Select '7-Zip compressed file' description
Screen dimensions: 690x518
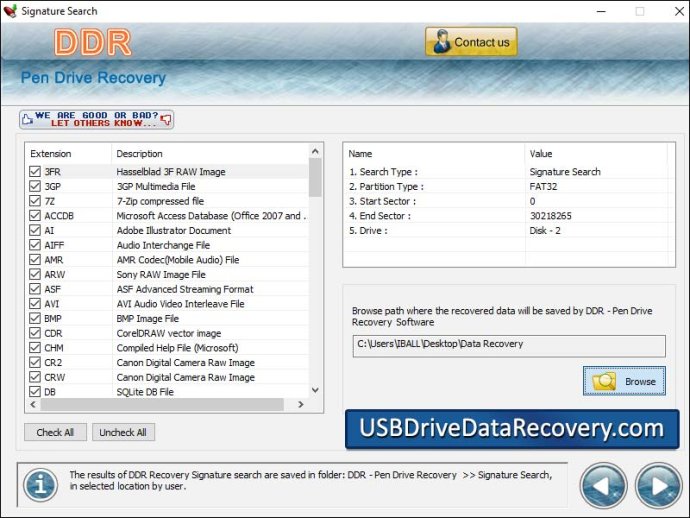coord(160,201)
